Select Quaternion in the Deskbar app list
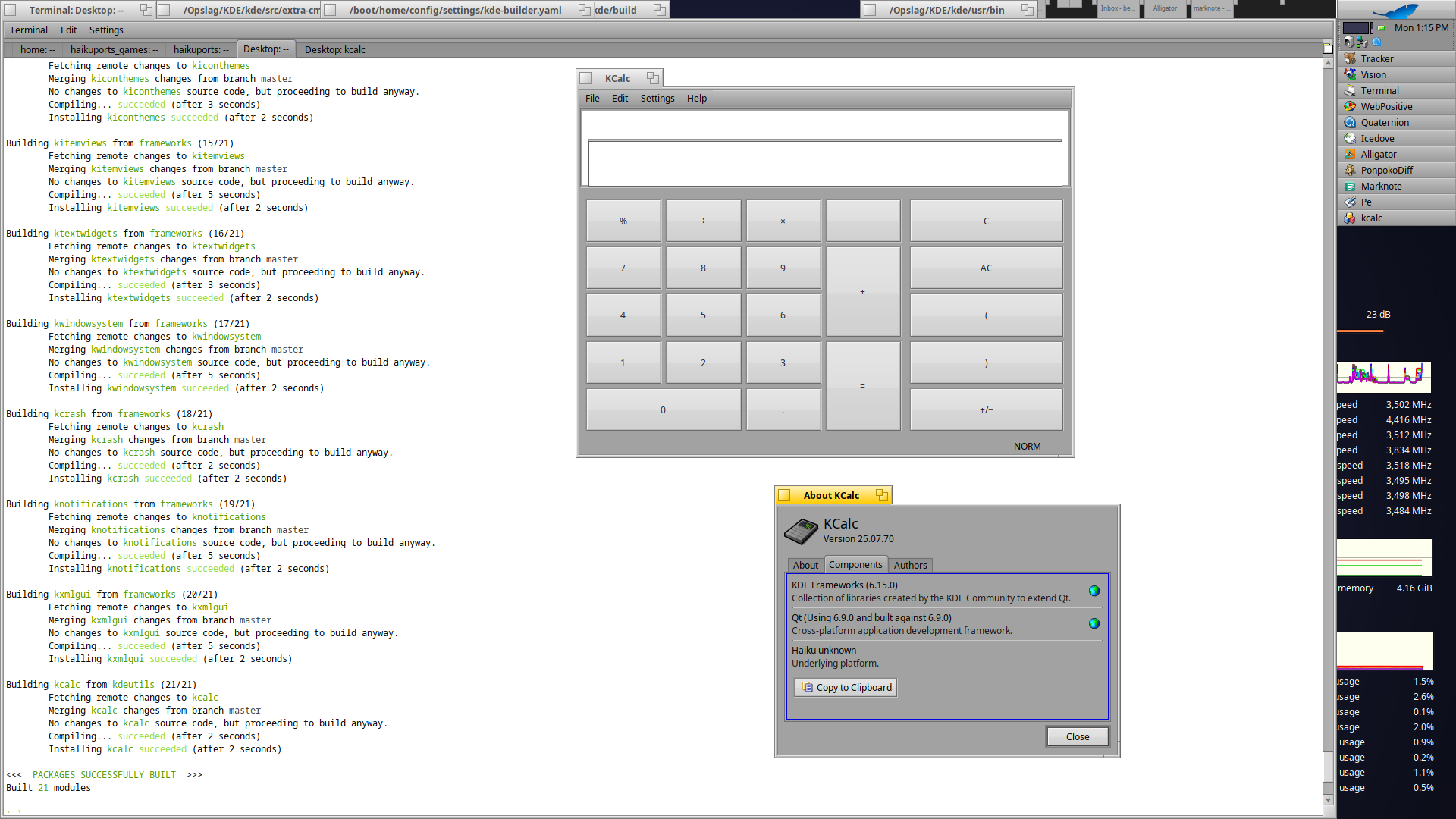 1384,122
